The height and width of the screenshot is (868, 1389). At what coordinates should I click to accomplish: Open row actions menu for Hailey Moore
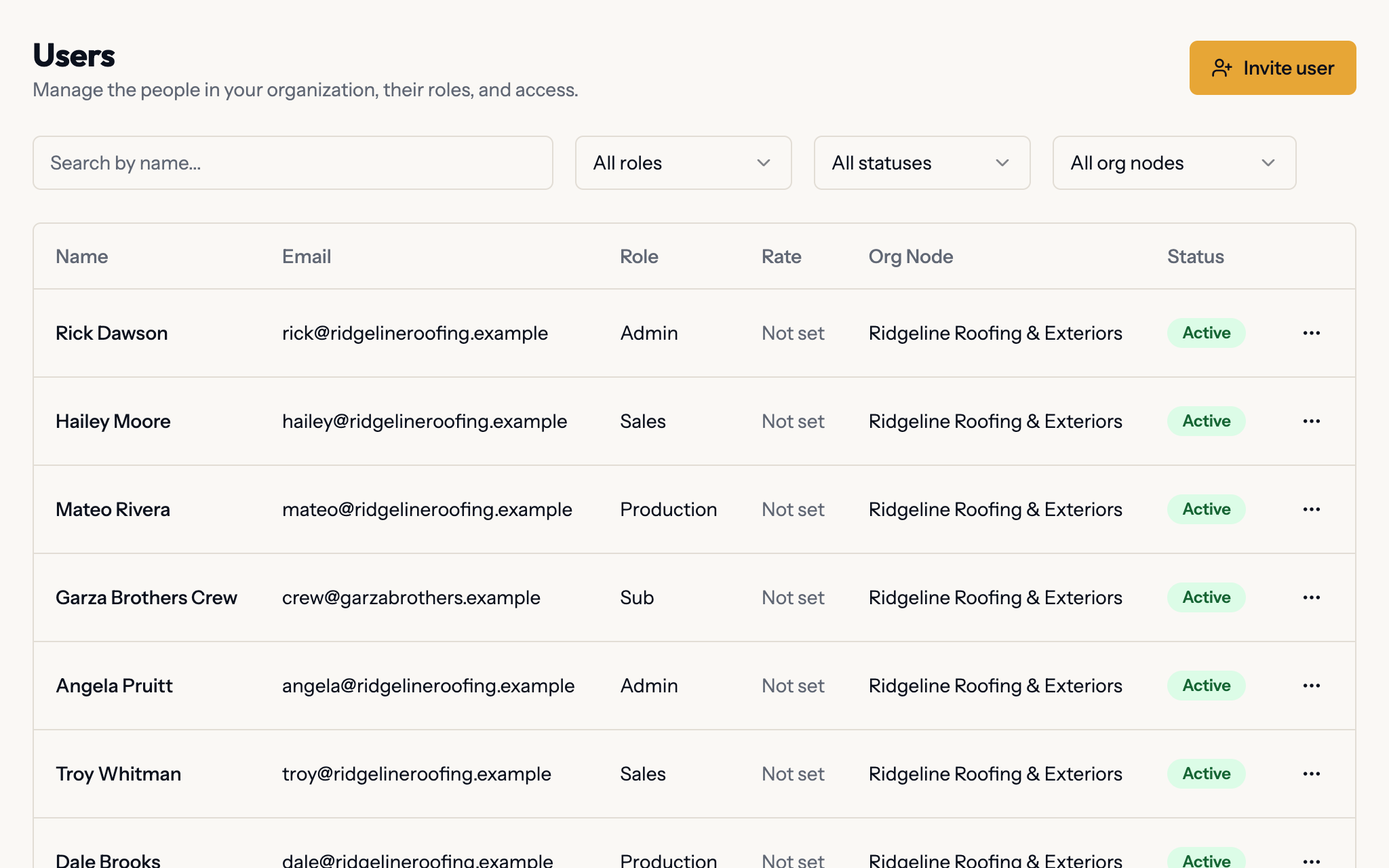[1311, 421]
